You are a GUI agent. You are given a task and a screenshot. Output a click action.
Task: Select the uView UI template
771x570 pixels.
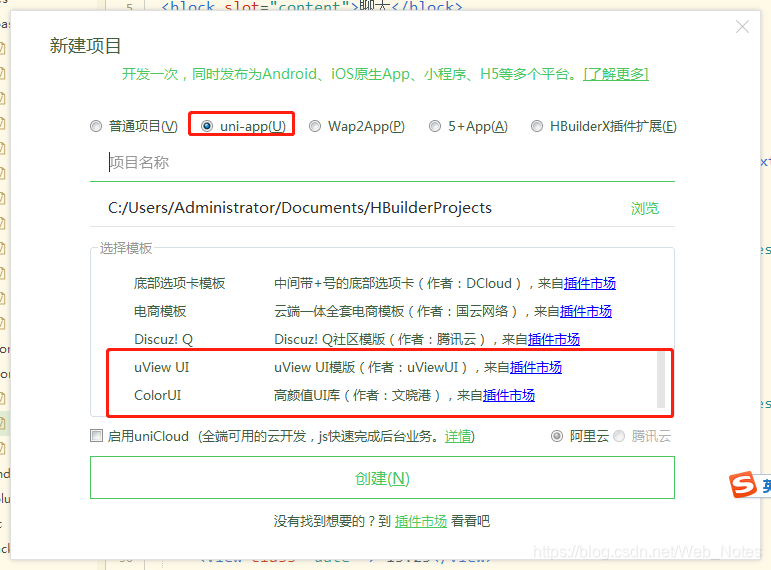point(161,367)
